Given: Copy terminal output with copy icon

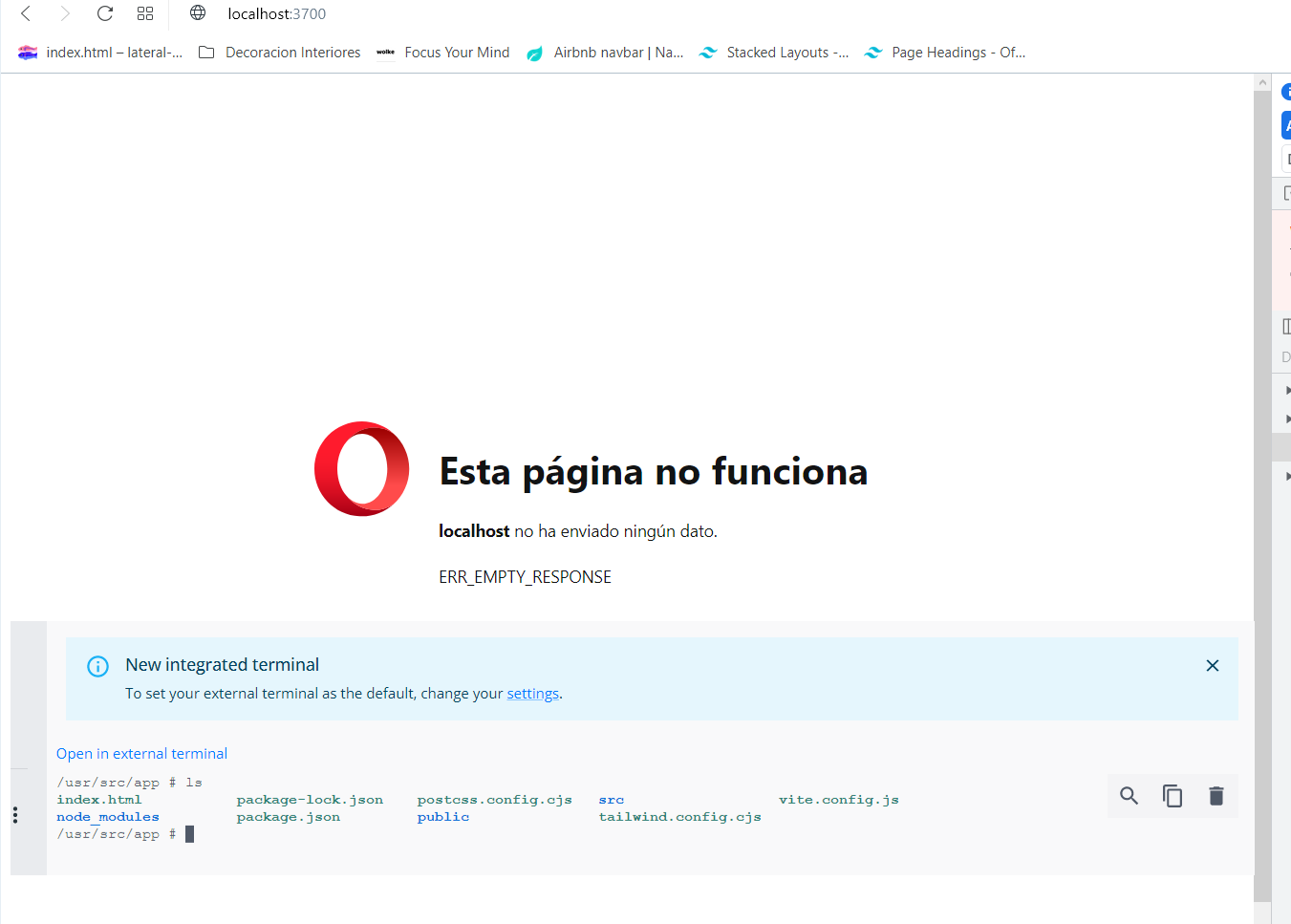Looking at the screenshot, I should (1173, 796).
